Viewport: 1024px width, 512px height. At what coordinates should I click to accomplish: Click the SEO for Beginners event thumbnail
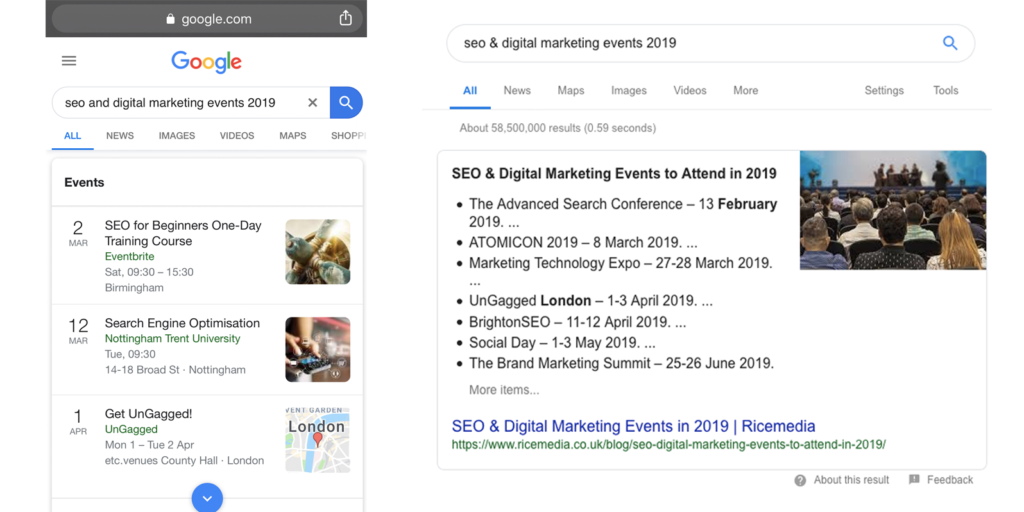[x=317, y=251]
